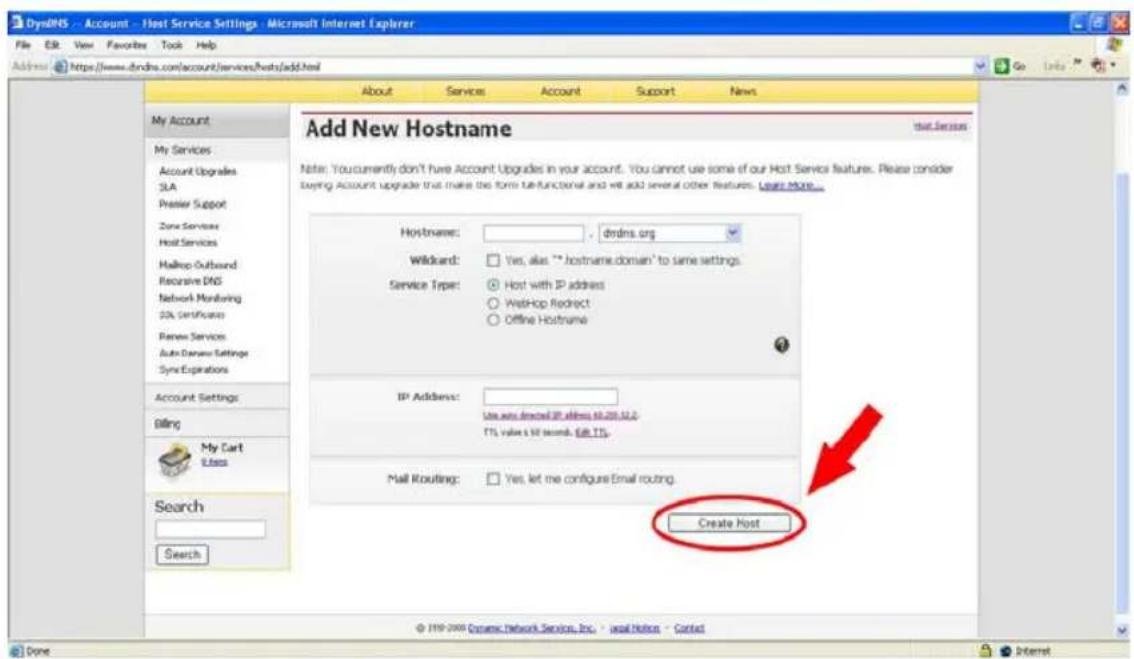Screen dimensions: 1134x659
Task: Open the Learn More link
Action: coord(790,186)
